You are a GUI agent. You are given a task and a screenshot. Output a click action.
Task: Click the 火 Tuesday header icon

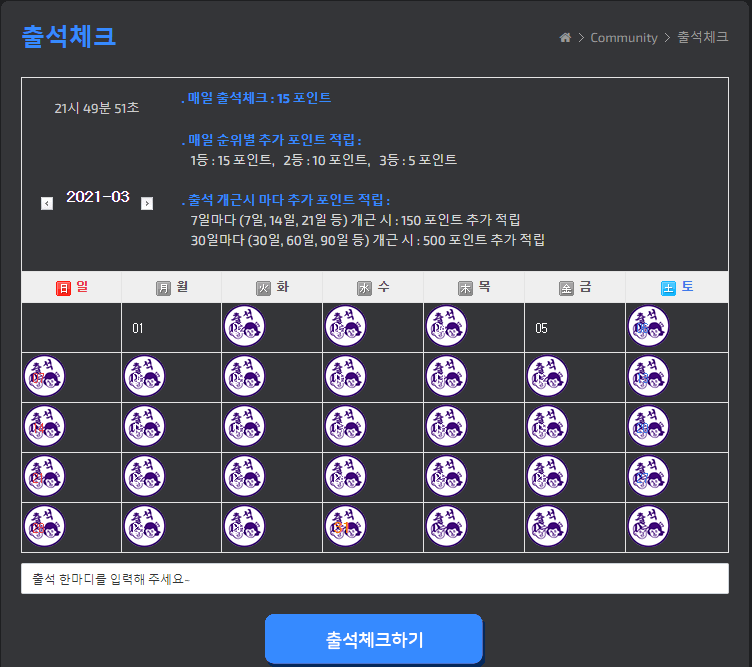(263, 288)
